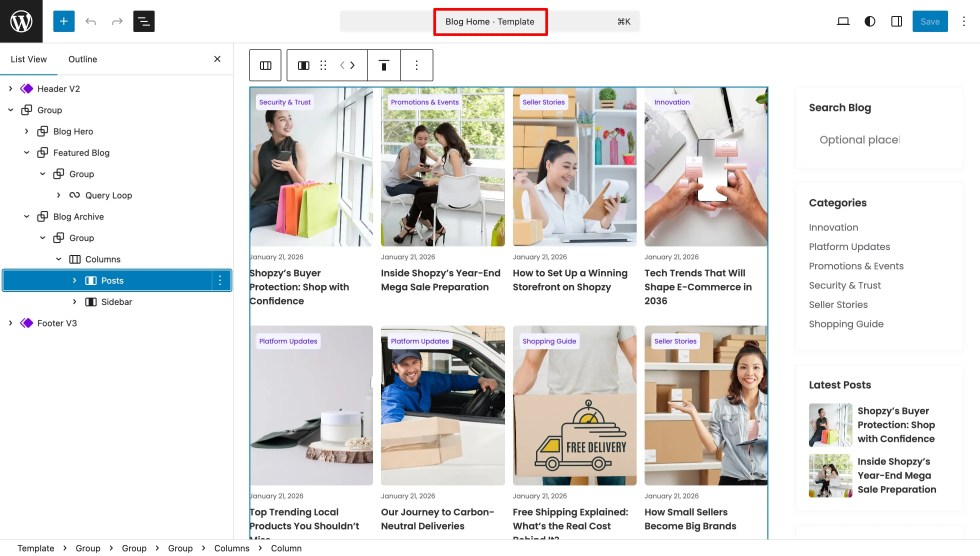The width and height of the screenshot is (980, 556).
Task: Expand the Sidebar column item
Action: point(74,302)
